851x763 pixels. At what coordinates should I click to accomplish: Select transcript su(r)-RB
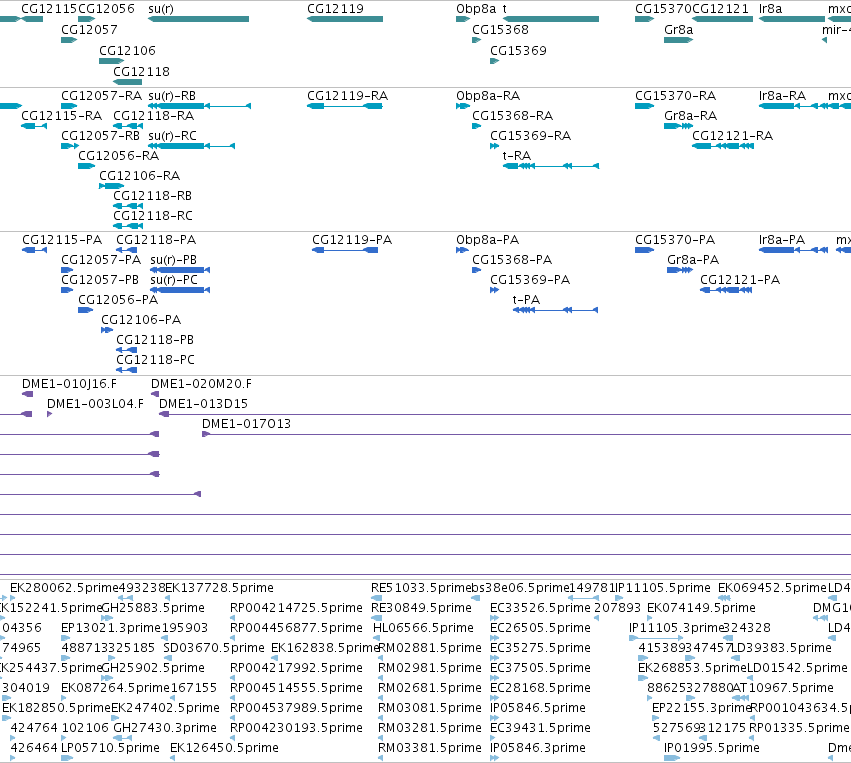point(172,96)
